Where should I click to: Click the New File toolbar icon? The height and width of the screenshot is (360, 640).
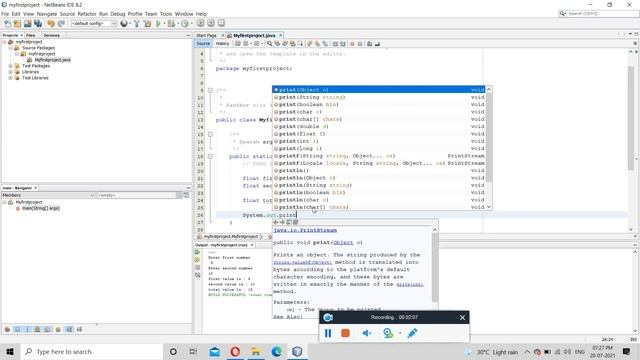7,24
